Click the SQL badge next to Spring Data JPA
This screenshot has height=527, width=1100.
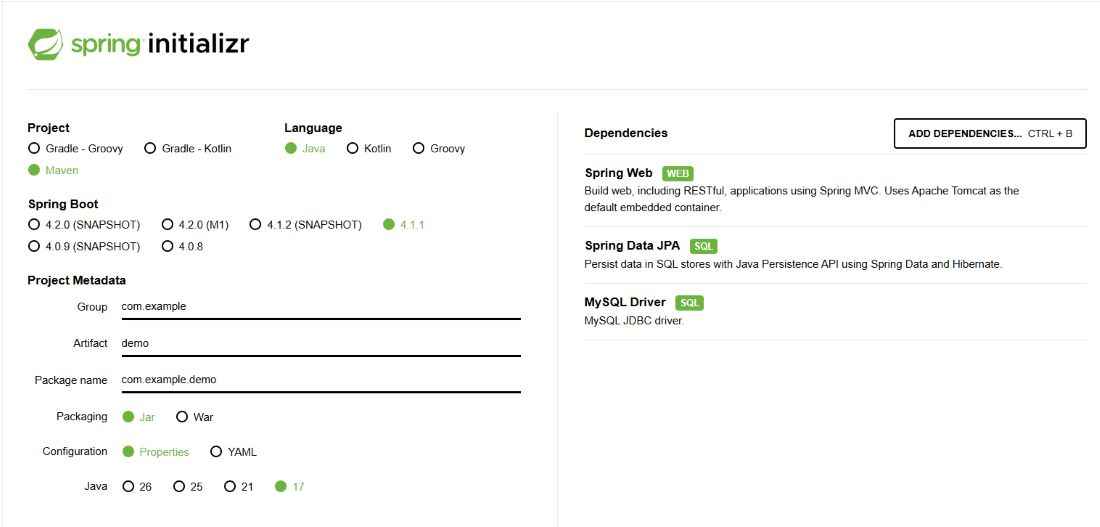pos(704,246)
